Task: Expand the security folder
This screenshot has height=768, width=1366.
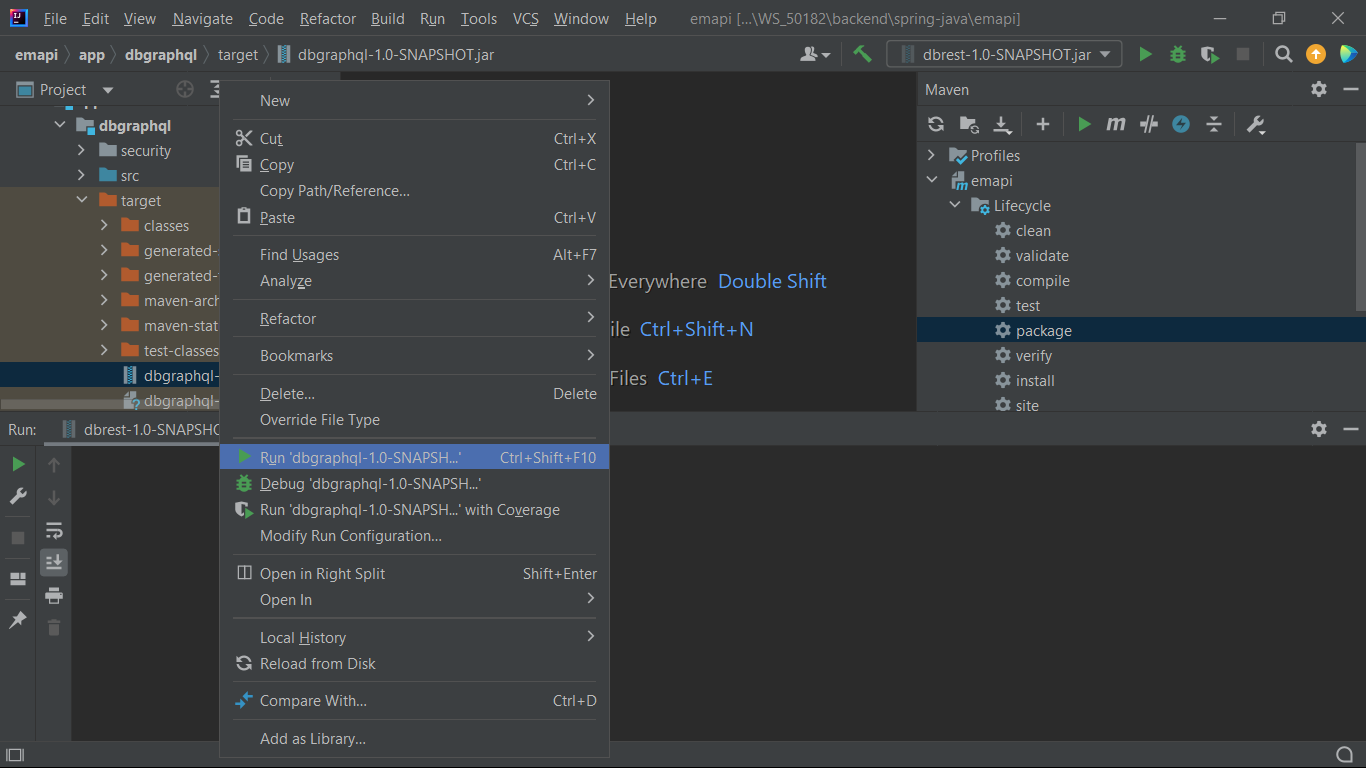Action: click(82, 151)
